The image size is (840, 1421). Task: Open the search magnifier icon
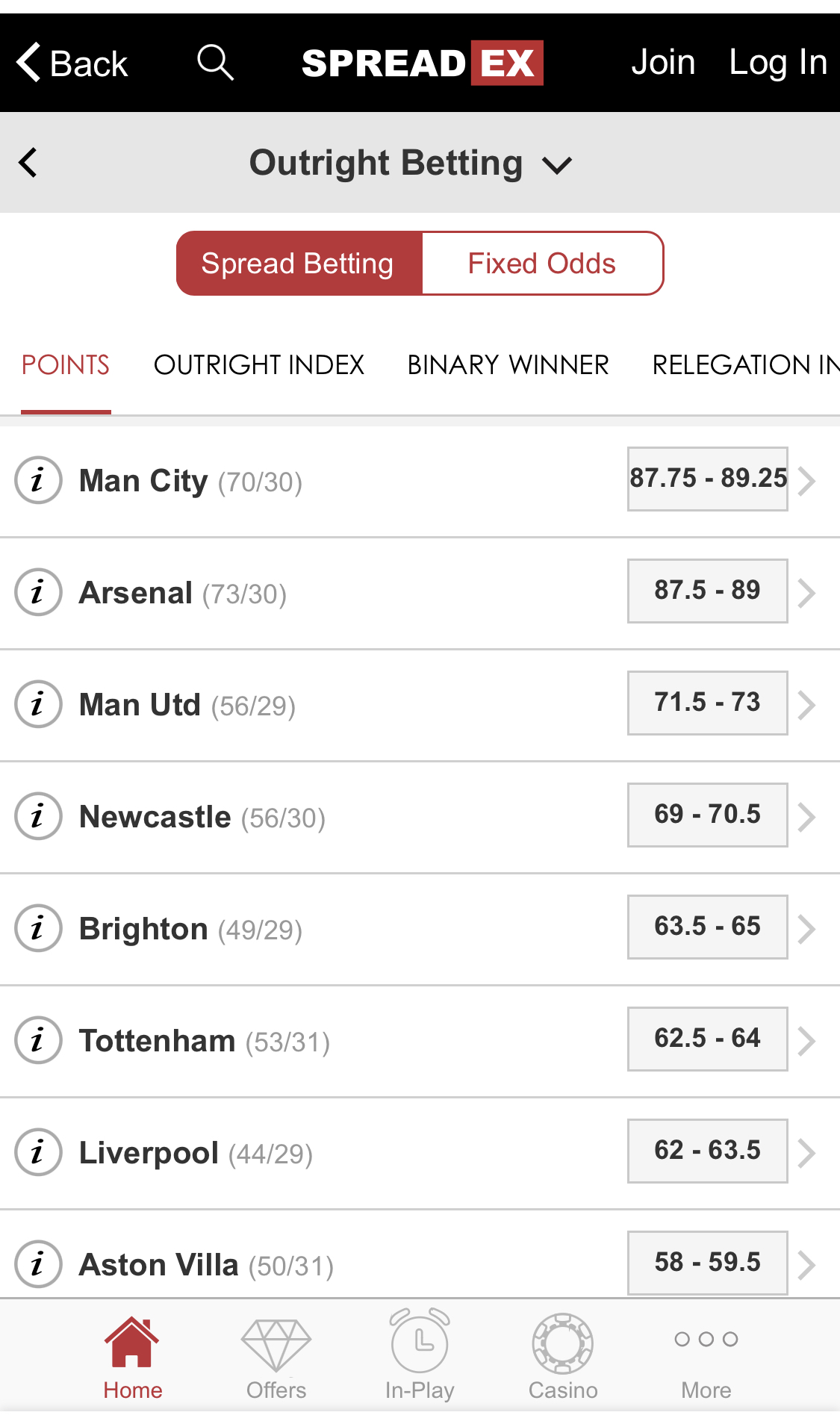(x=216, y=63)
